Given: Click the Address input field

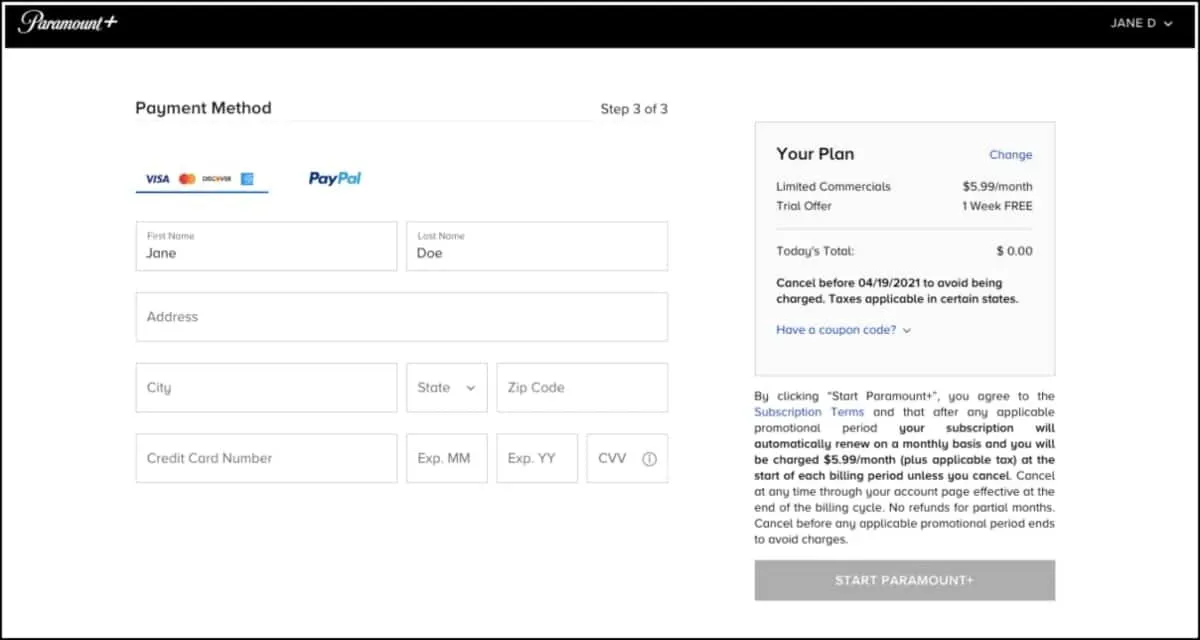Looking at the screenshot, I should point(401,316).
